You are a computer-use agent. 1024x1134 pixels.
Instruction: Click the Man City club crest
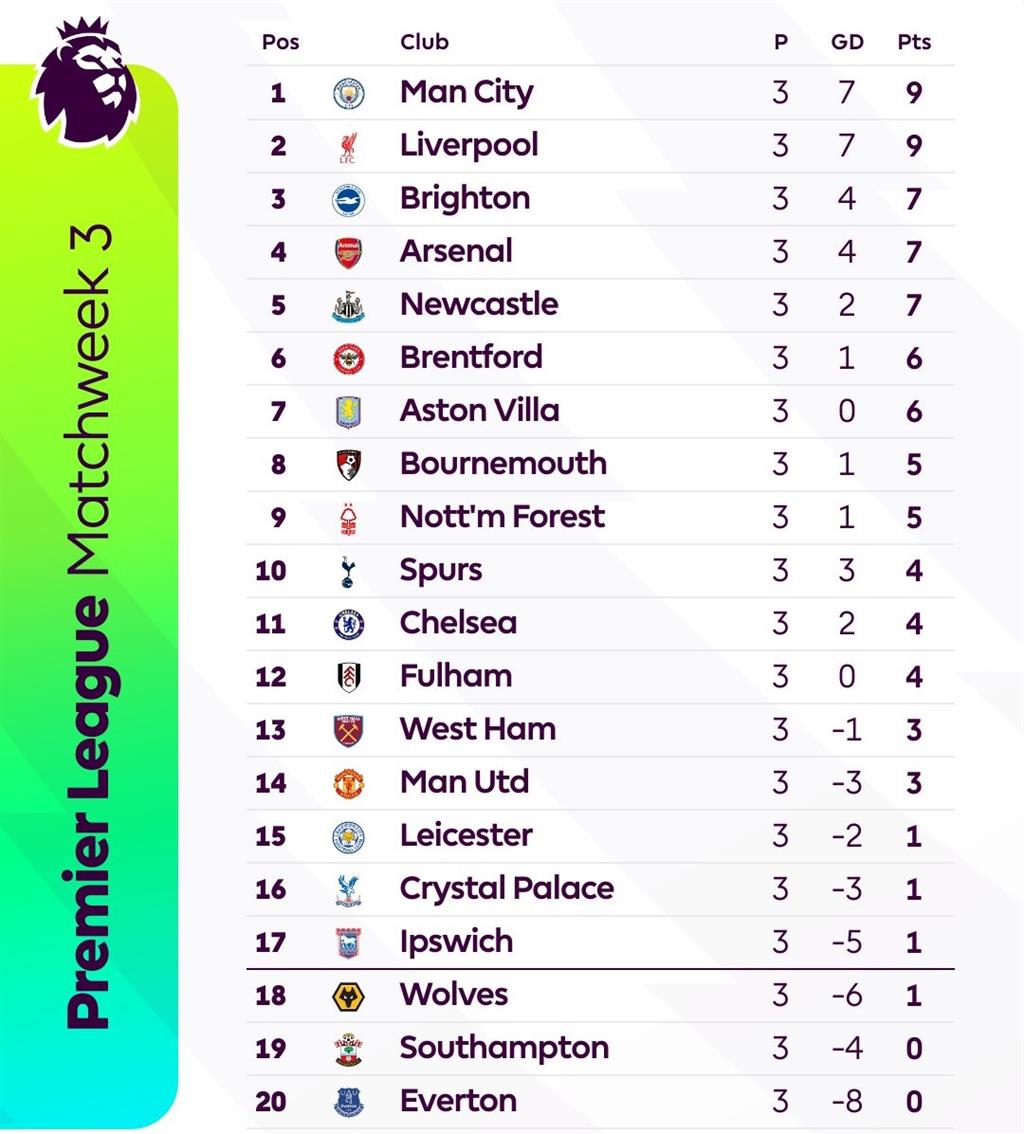point(349,94)
